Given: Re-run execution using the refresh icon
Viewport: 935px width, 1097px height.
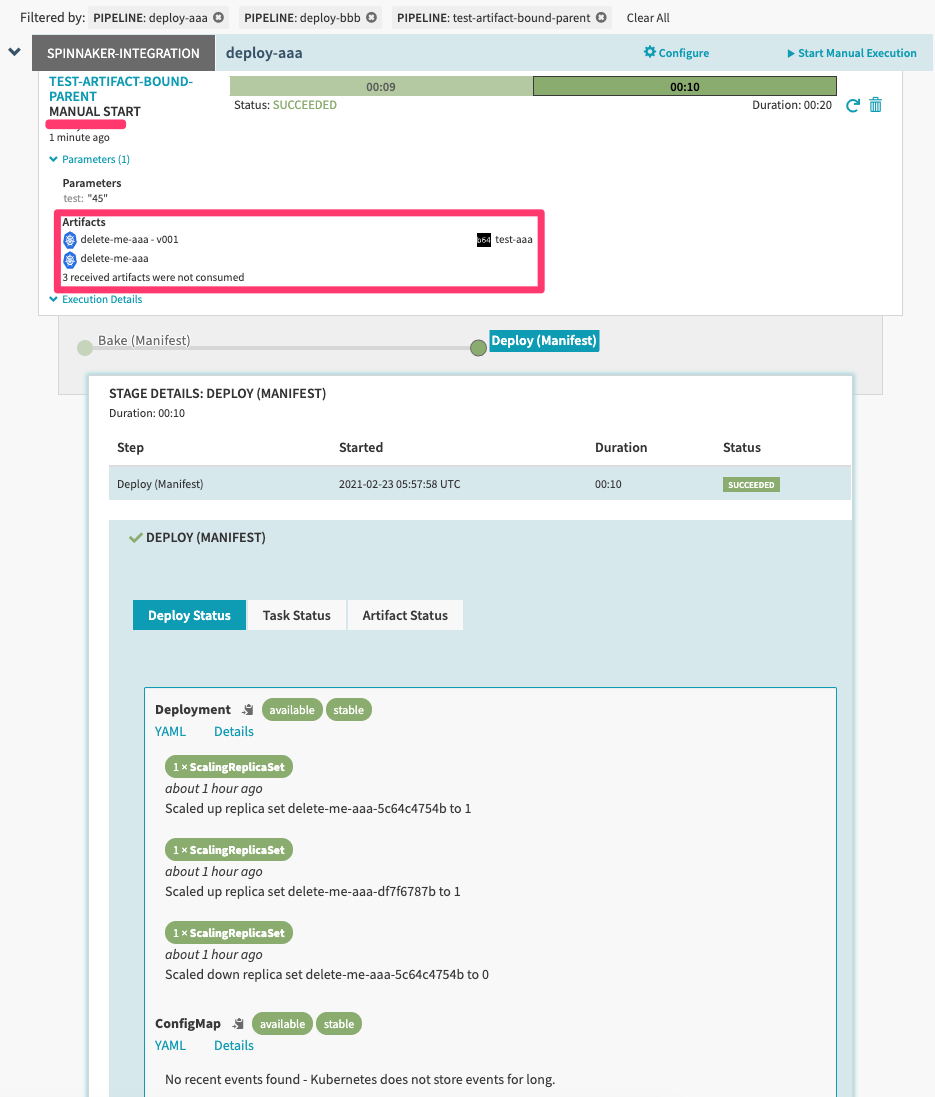Looking at the screenshot, I should click(x=852, y=104).
